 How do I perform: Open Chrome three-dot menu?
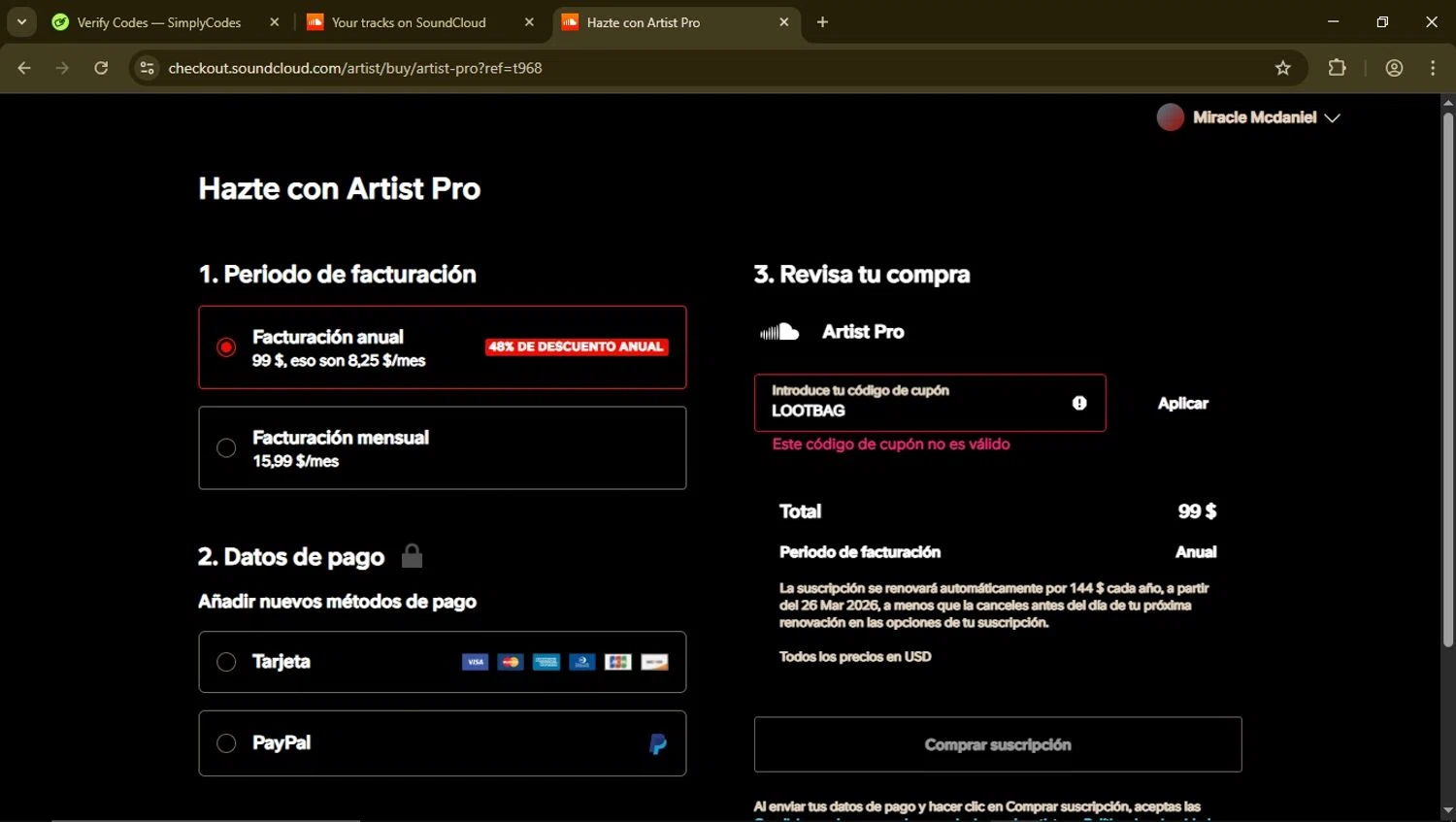pyautogui.click(x=1433, y=68)
